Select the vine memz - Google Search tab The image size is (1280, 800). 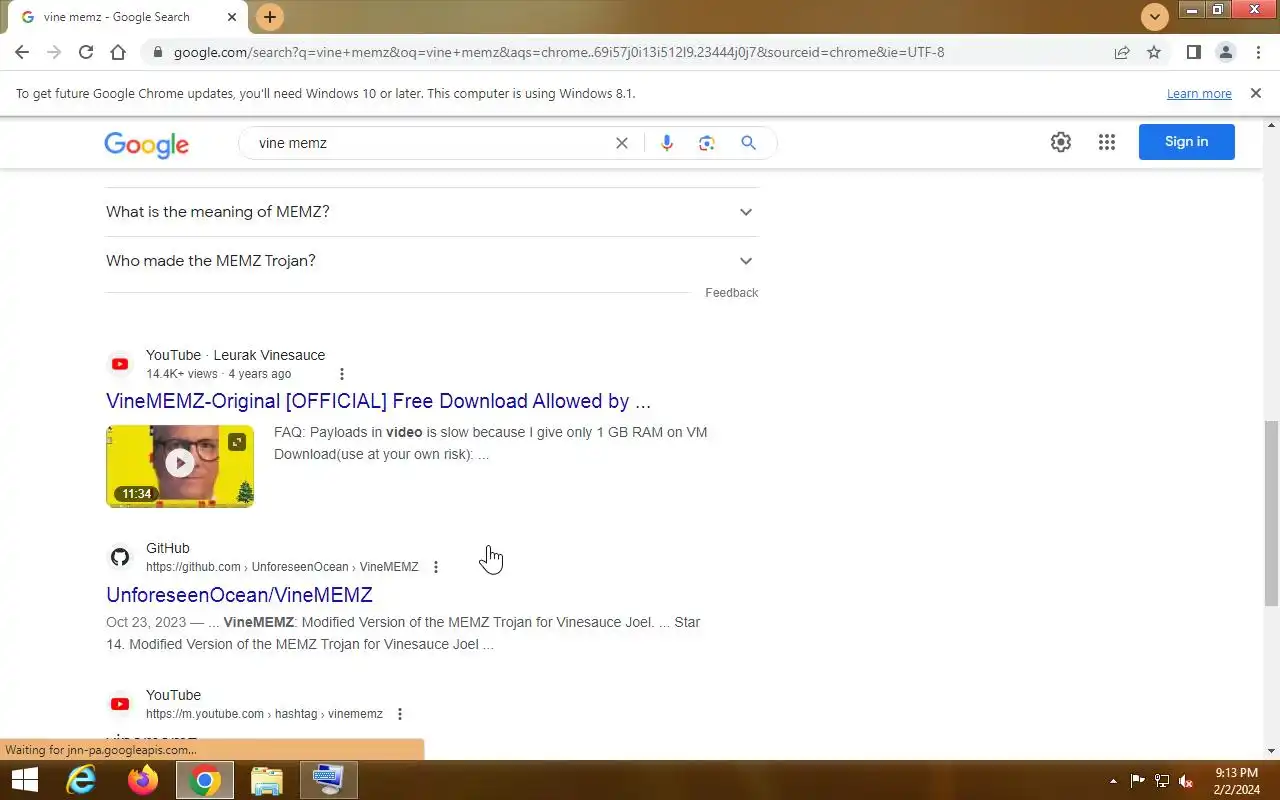(128, 17)
